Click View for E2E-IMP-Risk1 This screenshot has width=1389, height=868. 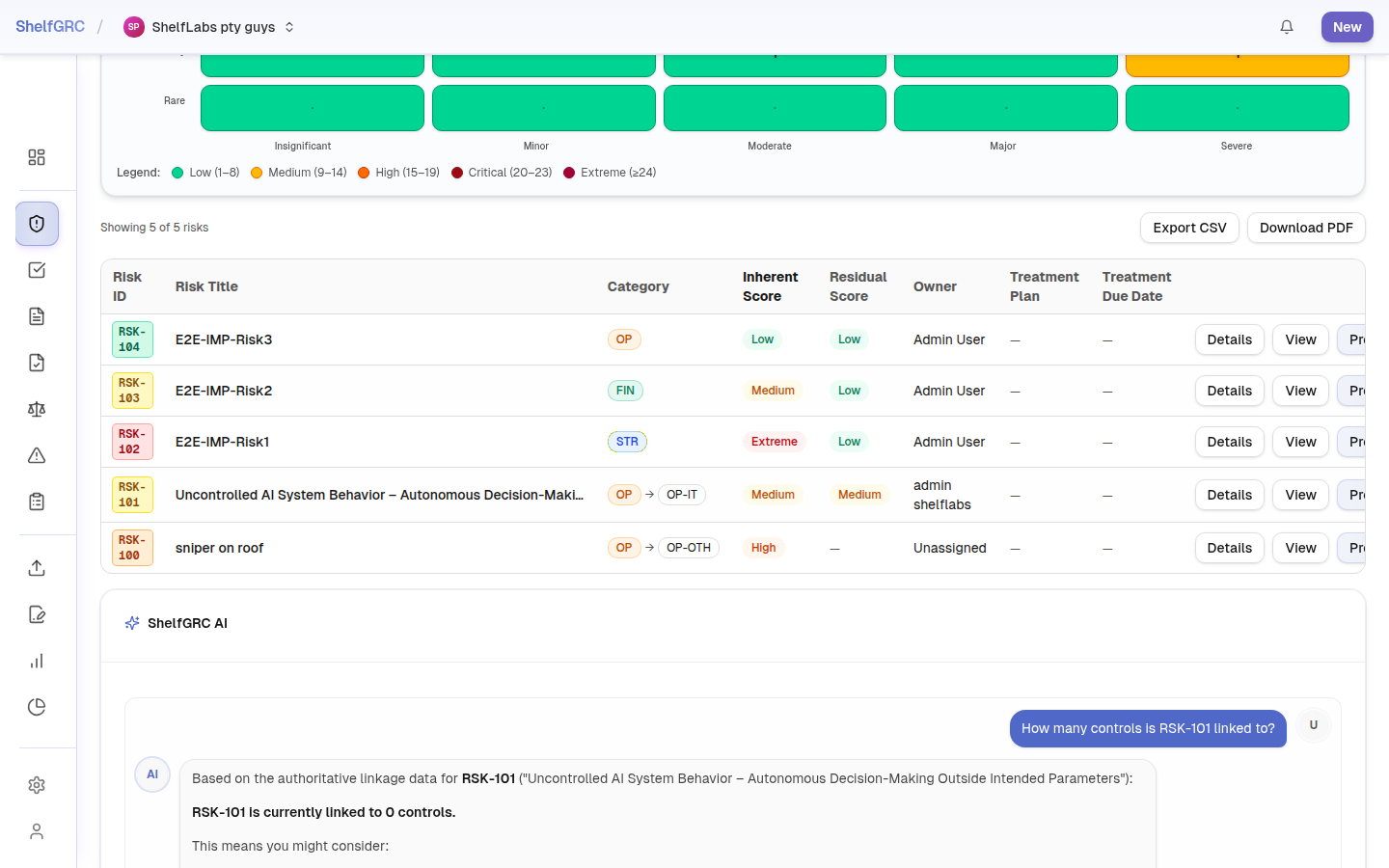(x=1300, y=442)
